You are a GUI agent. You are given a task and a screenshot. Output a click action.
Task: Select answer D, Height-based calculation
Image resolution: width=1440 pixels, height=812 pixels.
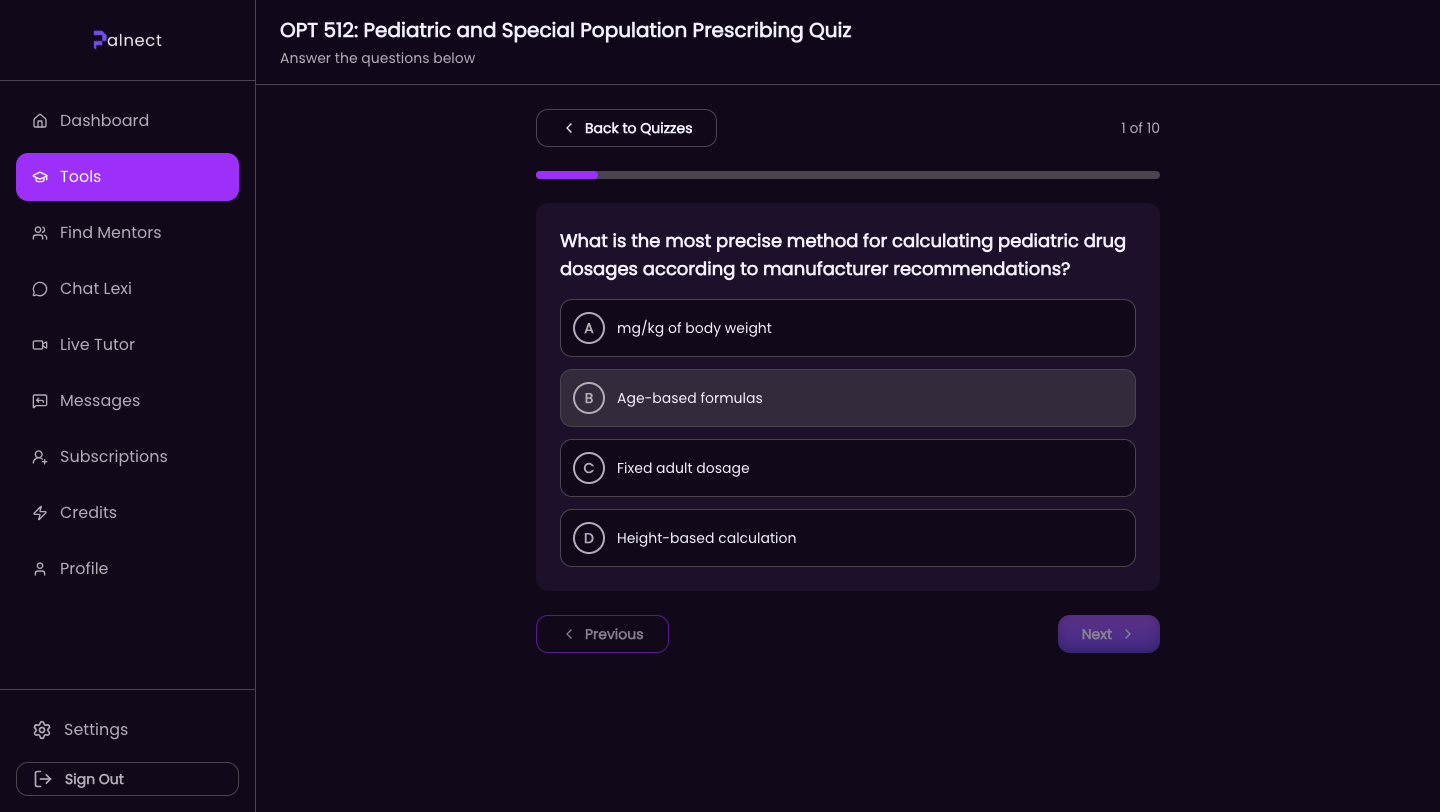(847, 538)
